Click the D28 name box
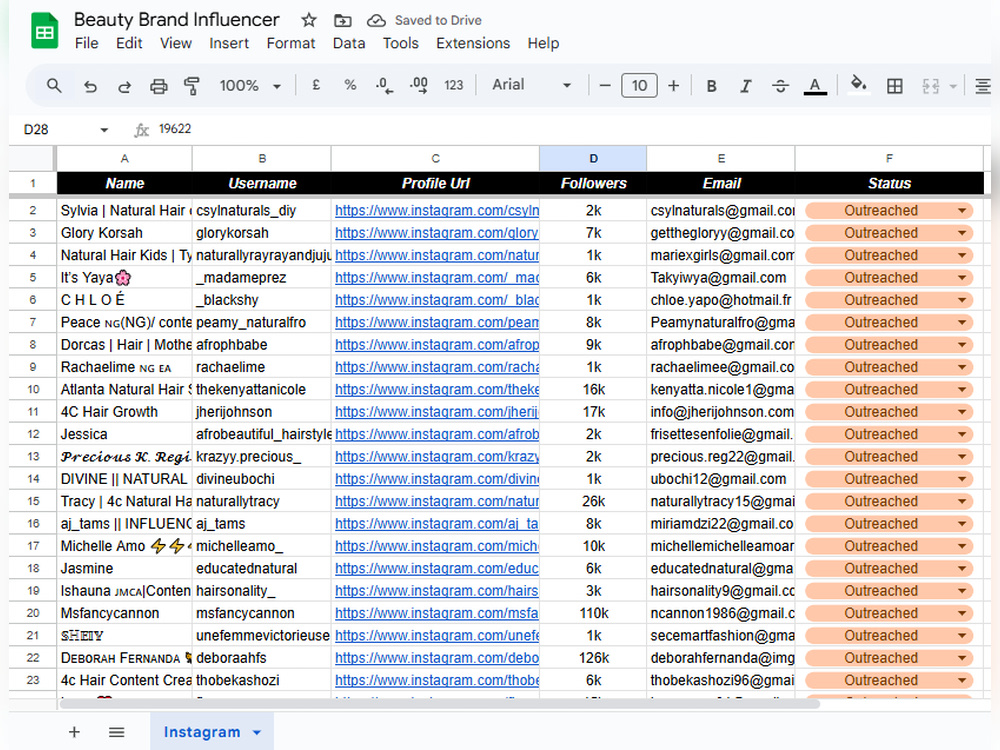 (59, 130)
